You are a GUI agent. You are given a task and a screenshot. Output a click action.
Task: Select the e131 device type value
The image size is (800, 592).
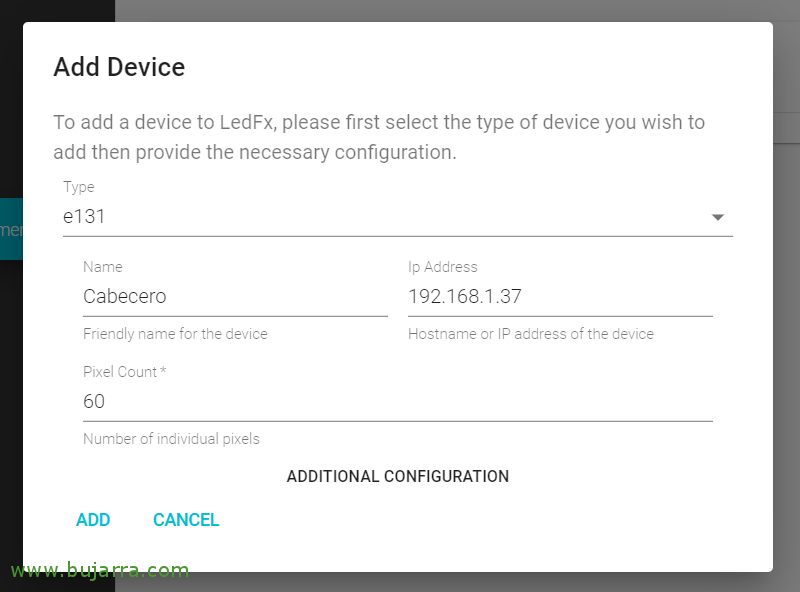pyautogui.click(x=85, y=216)
